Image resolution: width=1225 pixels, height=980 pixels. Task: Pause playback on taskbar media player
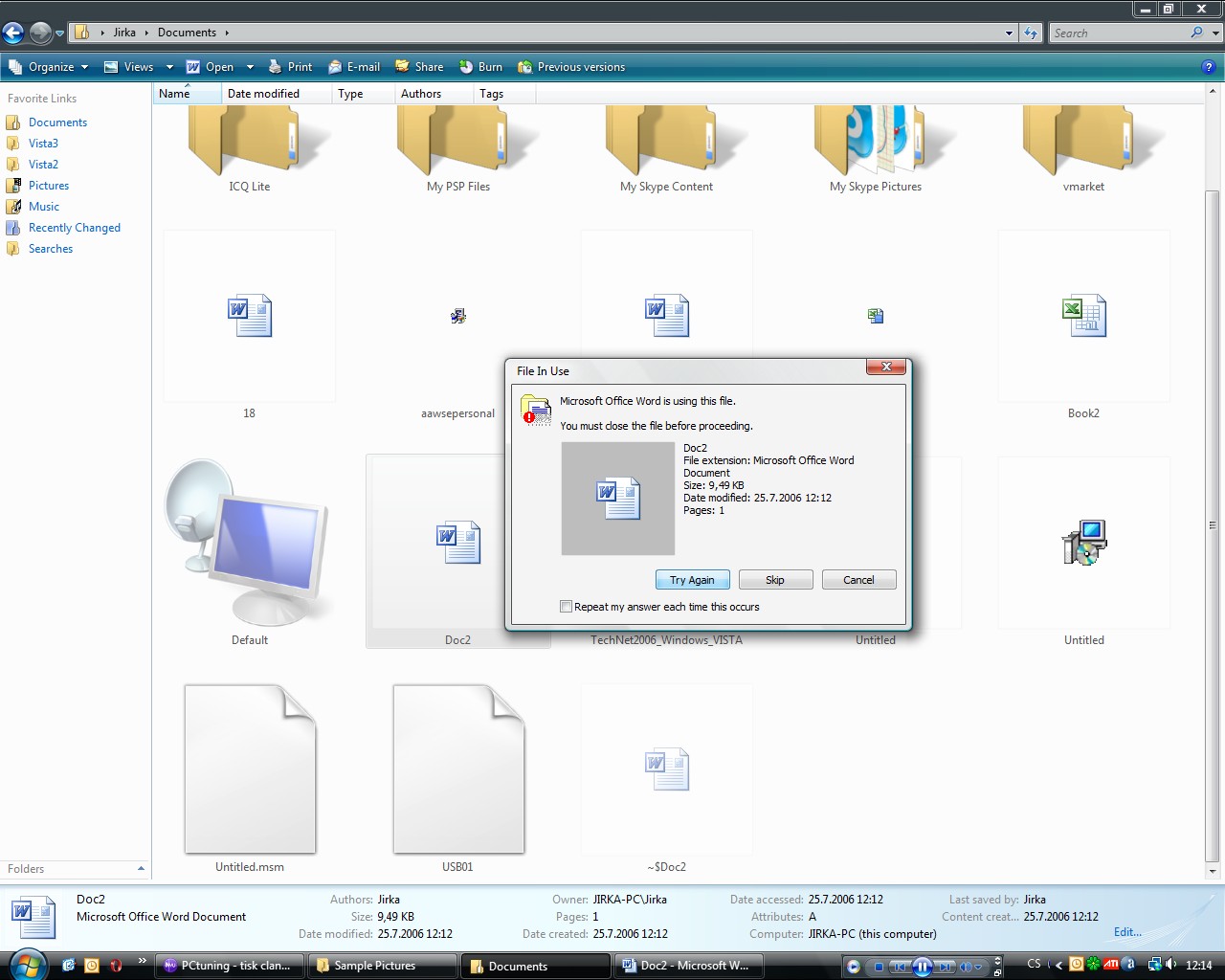(x=923, y=967)
